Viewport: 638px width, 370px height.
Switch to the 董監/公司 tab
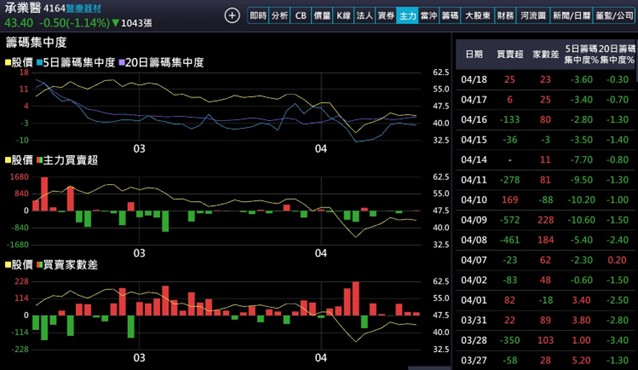coord(614,15)
